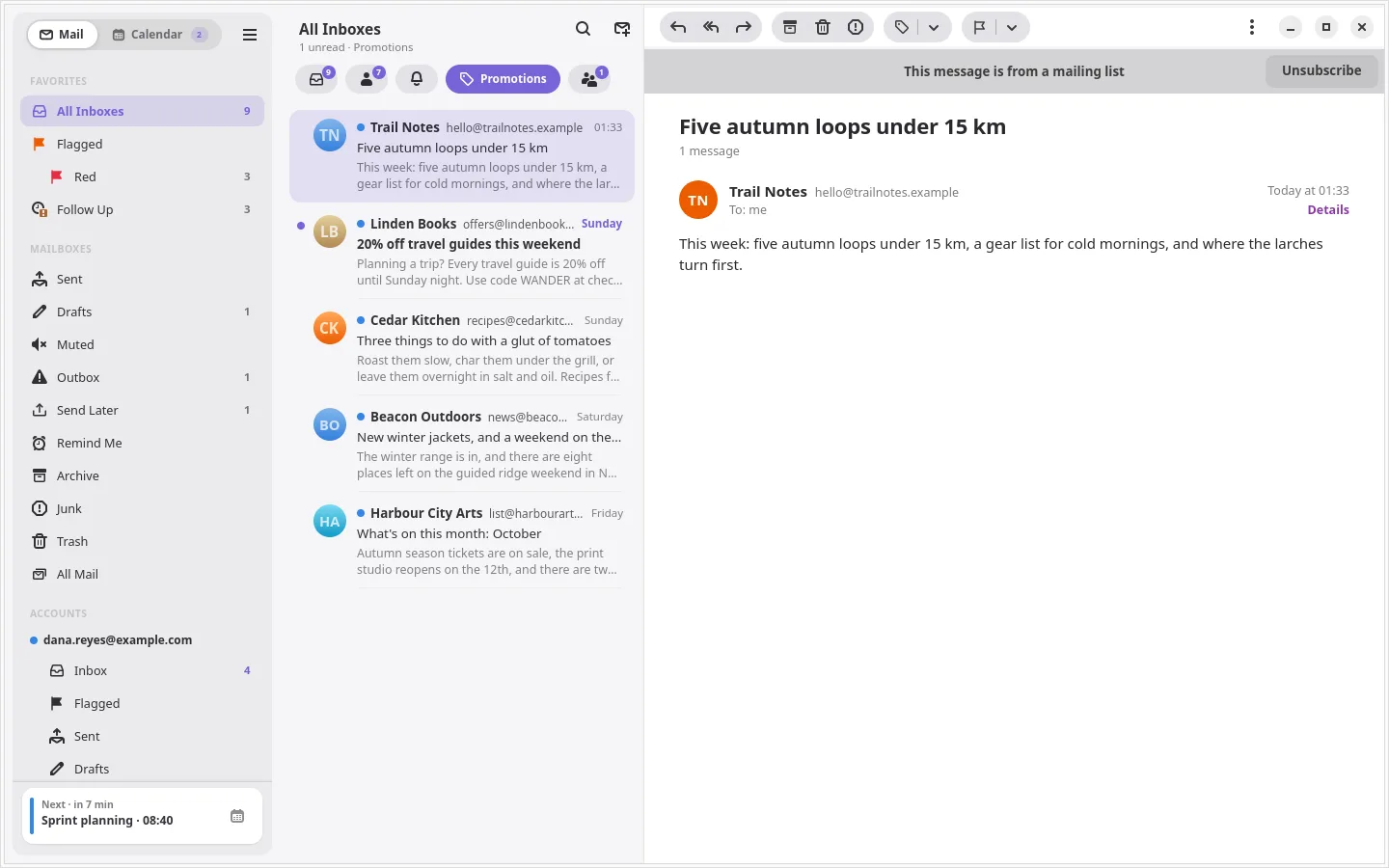1389x868 pixels.
Task: Open the Harbour City Arts October email
Action: pyautogui.click(x=462, y=540)
